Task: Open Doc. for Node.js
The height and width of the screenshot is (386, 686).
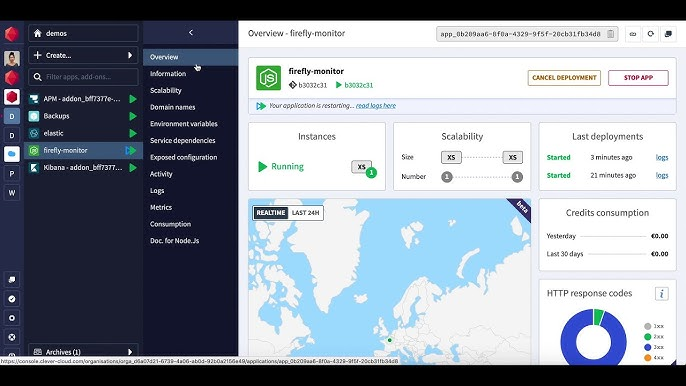Action: click(x=174, y=241)
